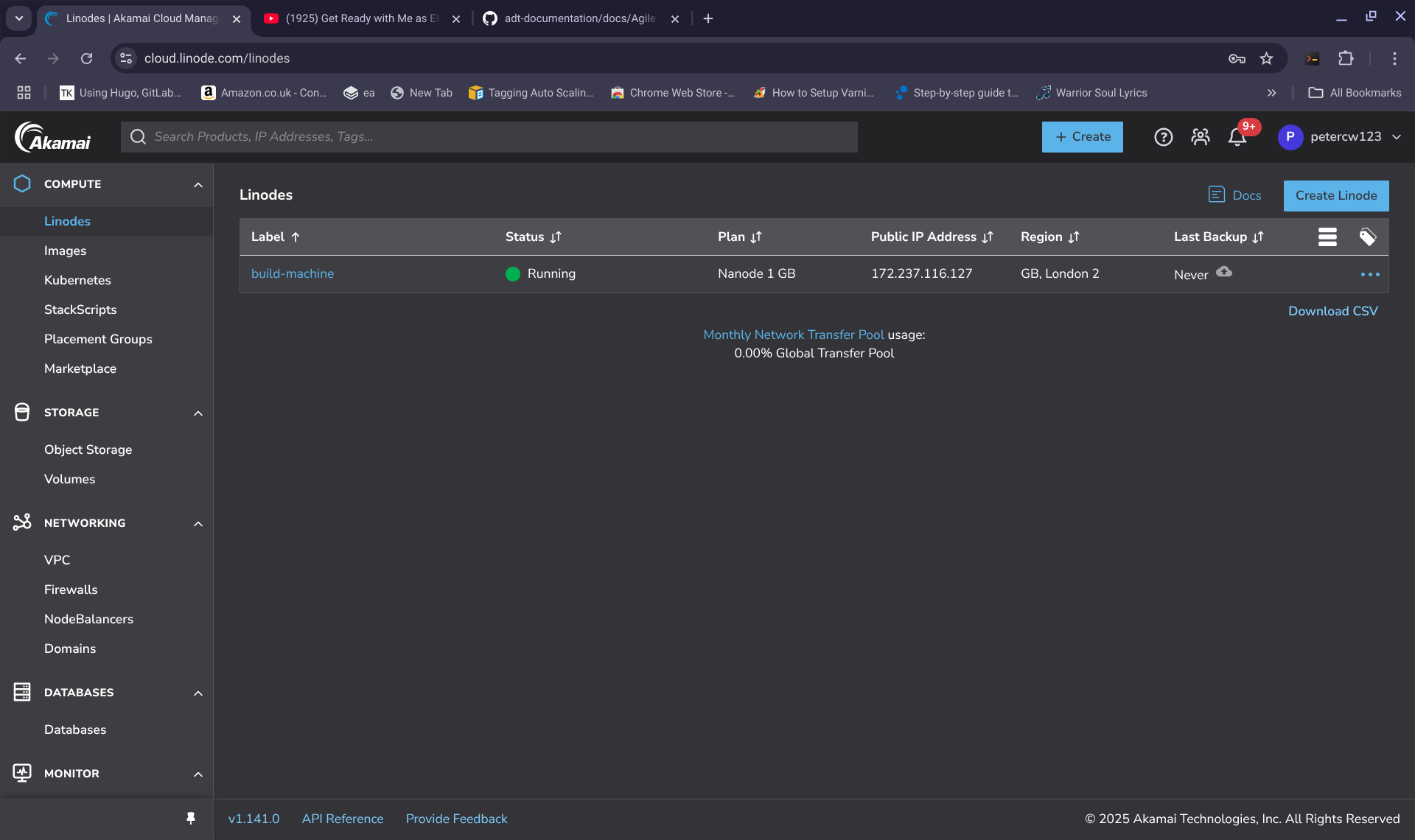
Task: Open the notifications bell icon
Action: coord(1237,137)
